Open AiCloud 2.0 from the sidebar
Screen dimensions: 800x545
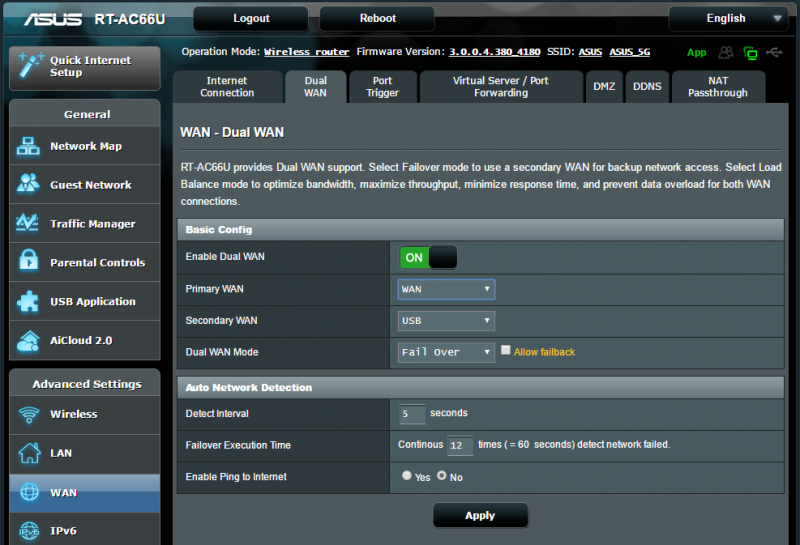85,340
